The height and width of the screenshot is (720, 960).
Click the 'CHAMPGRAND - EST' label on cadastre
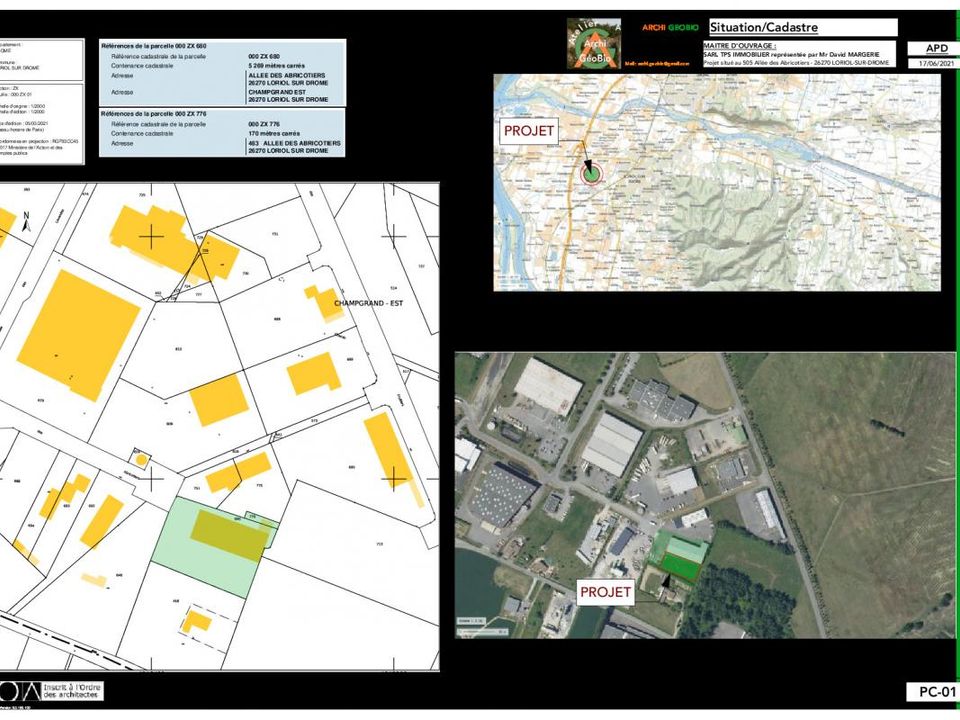tap(369, 304)
